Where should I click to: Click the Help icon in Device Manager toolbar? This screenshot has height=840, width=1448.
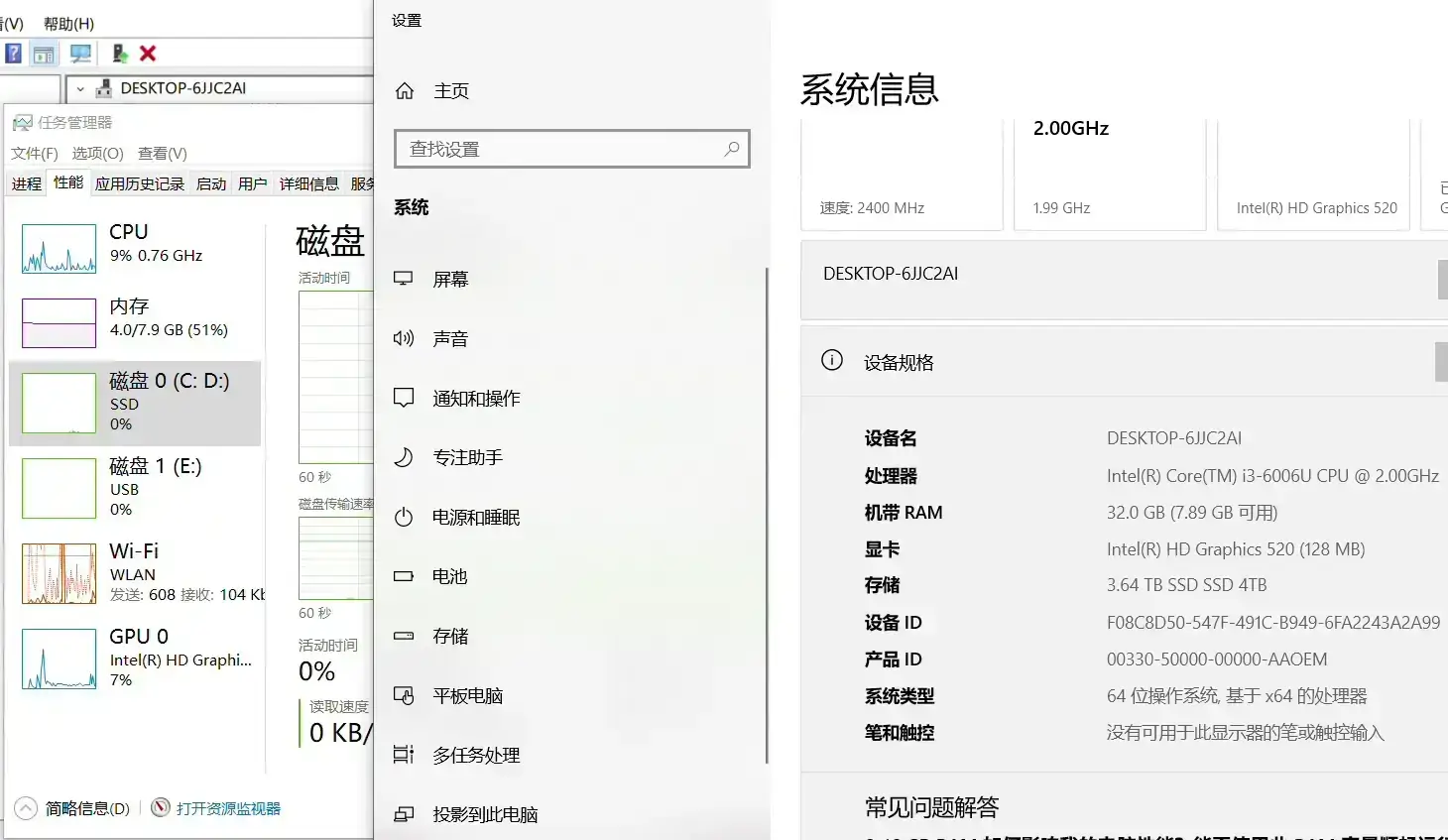[13, 53]
